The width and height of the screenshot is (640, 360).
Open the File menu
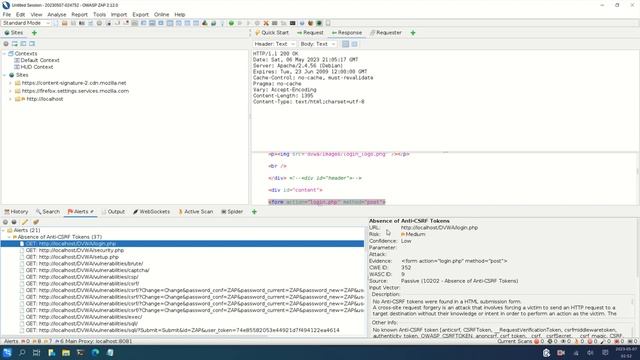[7, 14]
